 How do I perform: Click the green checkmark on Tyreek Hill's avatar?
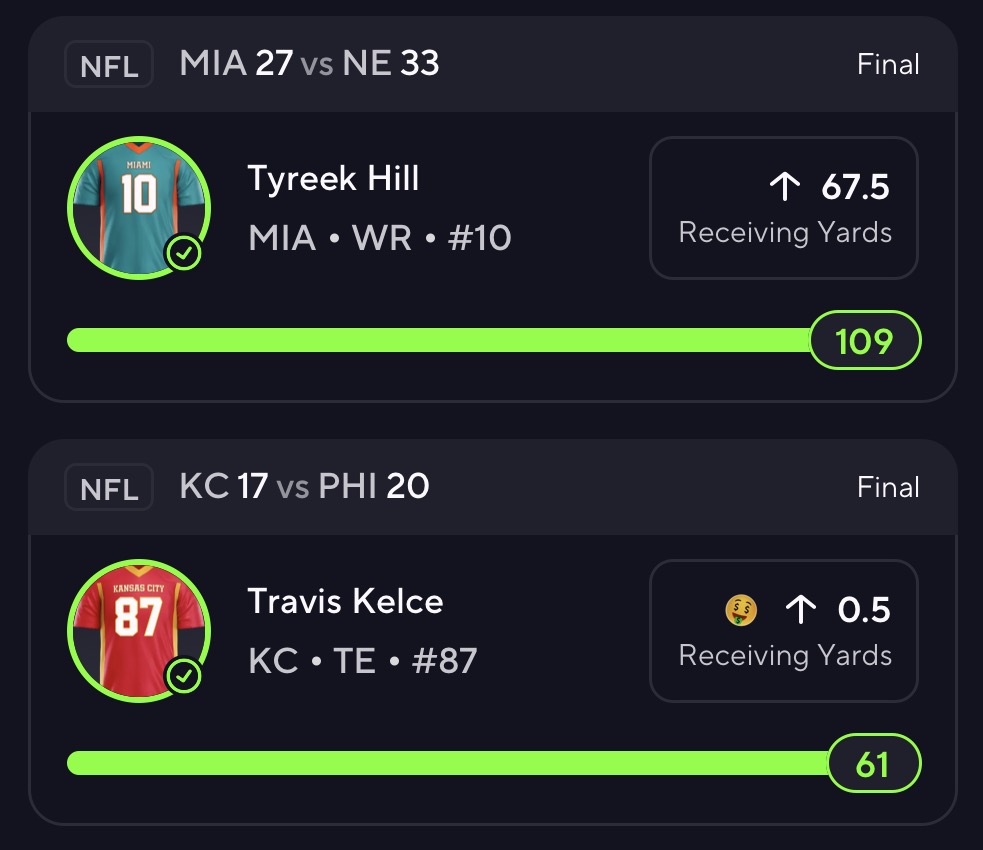[184, 254]
